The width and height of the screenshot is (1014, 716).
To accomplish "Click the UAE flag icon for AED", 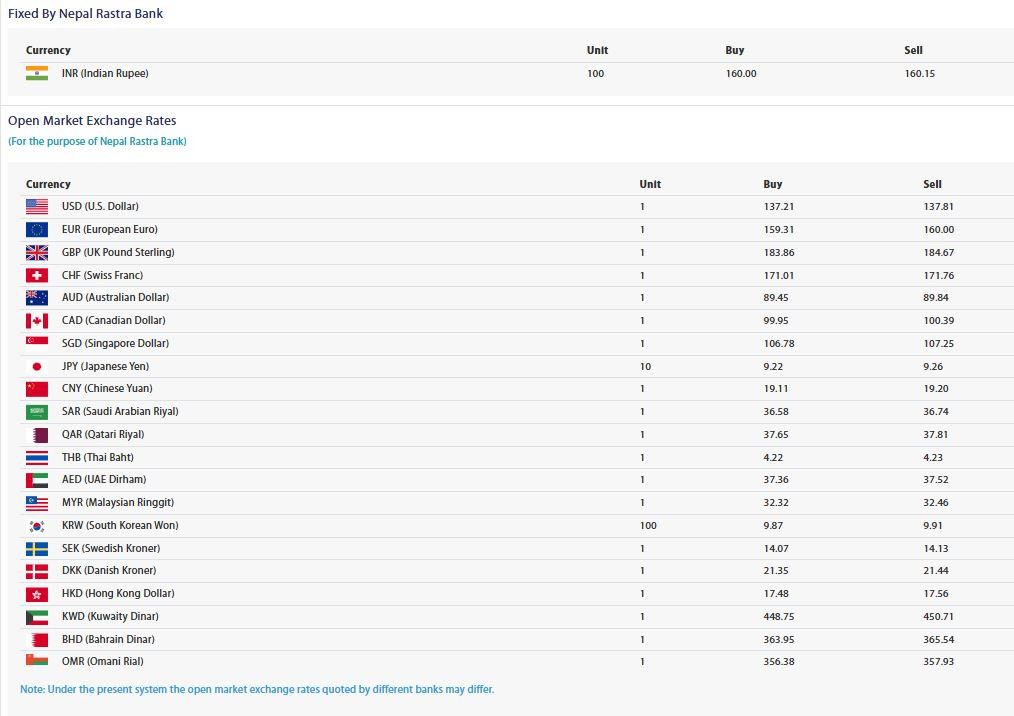I will coord(37,480).
